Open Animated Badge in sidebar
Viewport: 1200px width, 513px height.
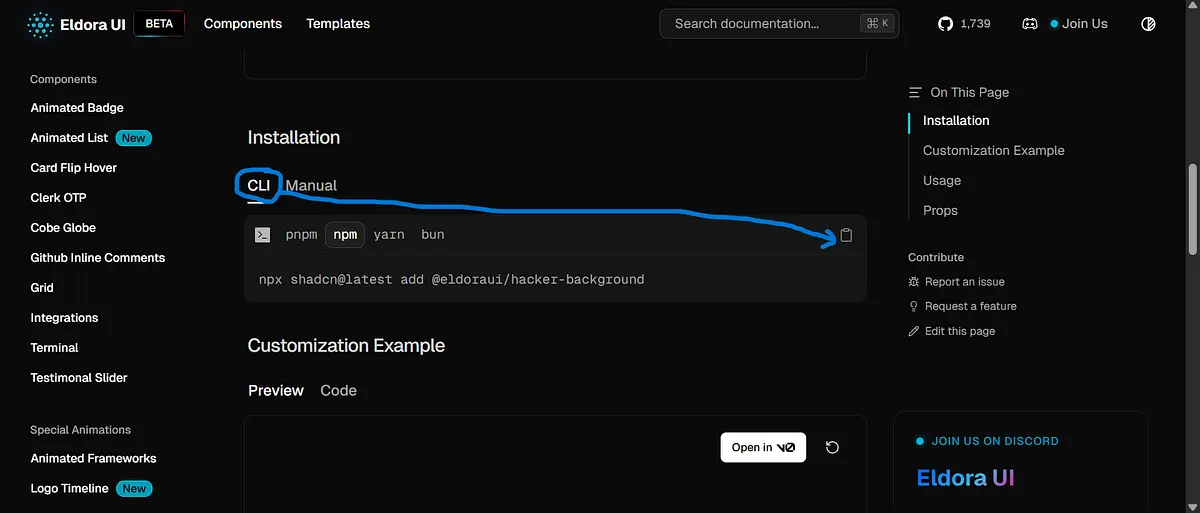pyautogui.click(x=77, y=108)
